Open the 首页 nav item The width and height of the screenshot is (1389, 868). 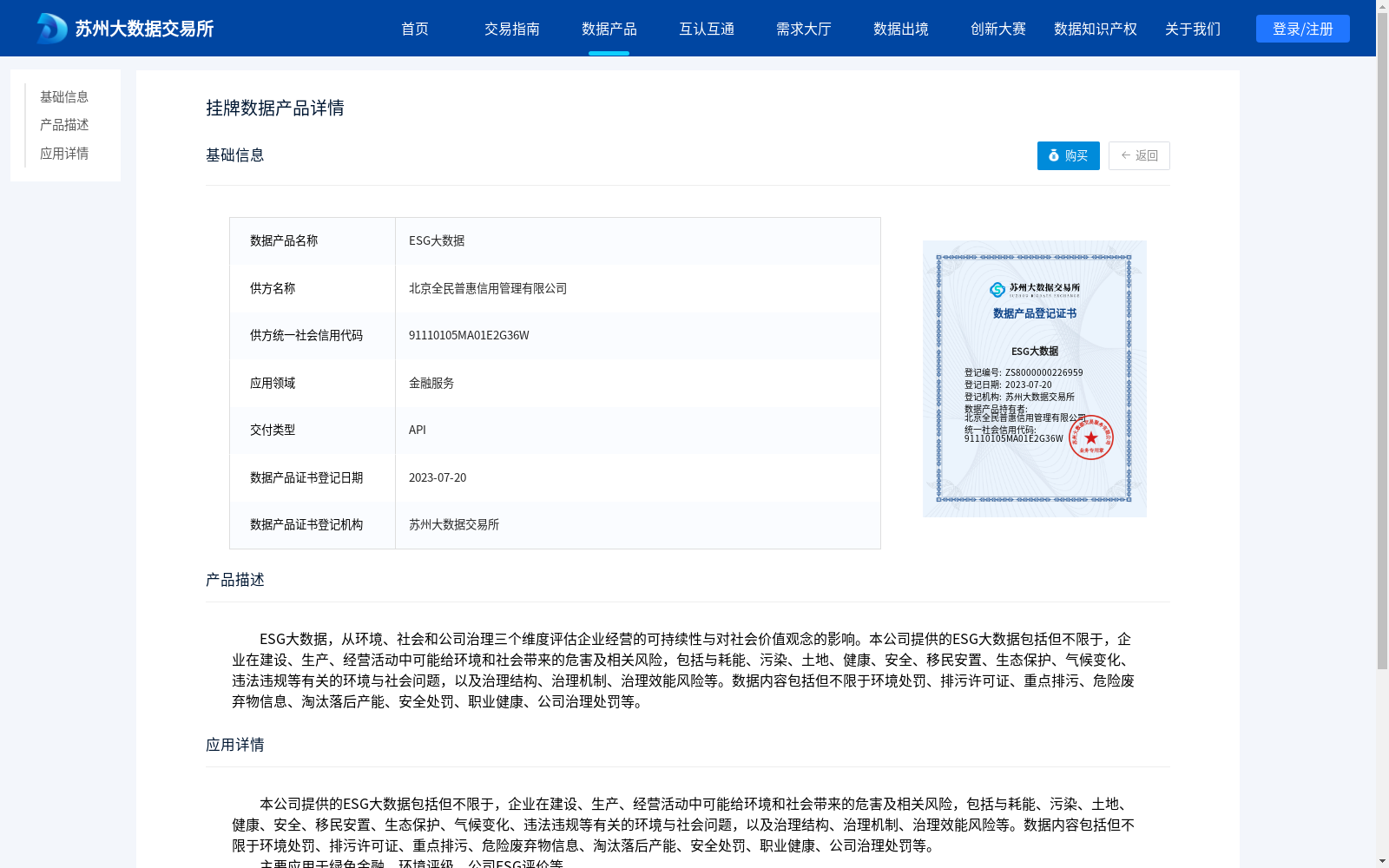pyautogui.click(x=415, y=29)
